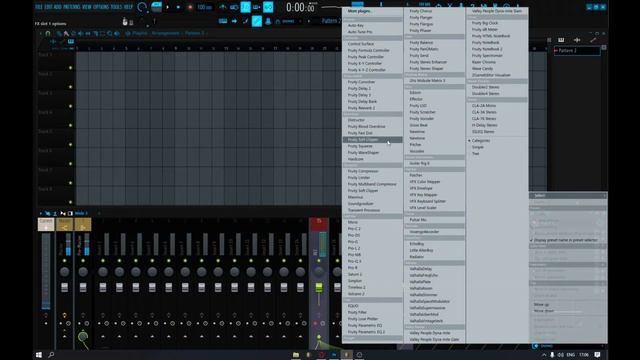
Task: Select the Categories view radio option
Action: (x=481, y=140)
